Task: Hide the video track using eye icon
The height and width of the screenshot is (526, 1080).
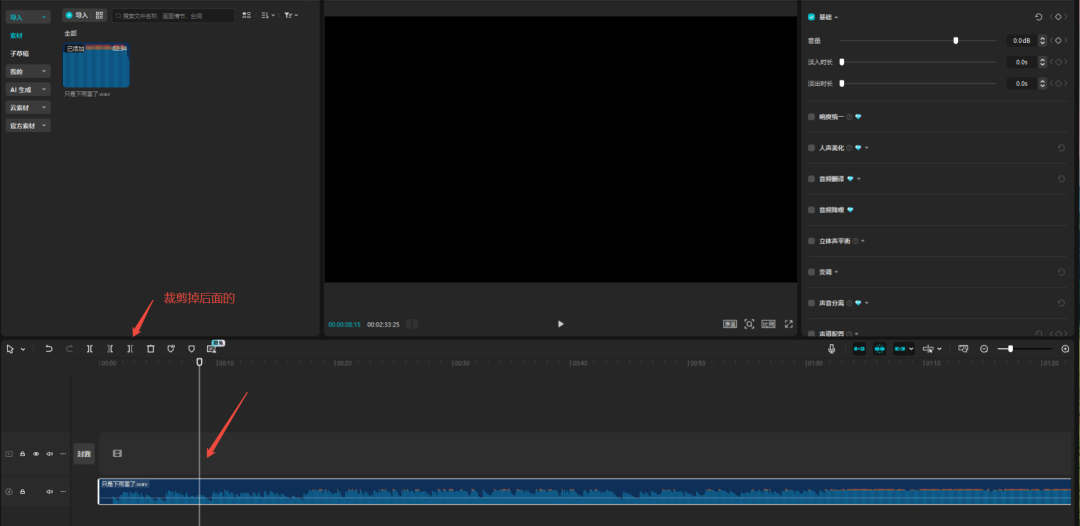Action: [36, 454]
